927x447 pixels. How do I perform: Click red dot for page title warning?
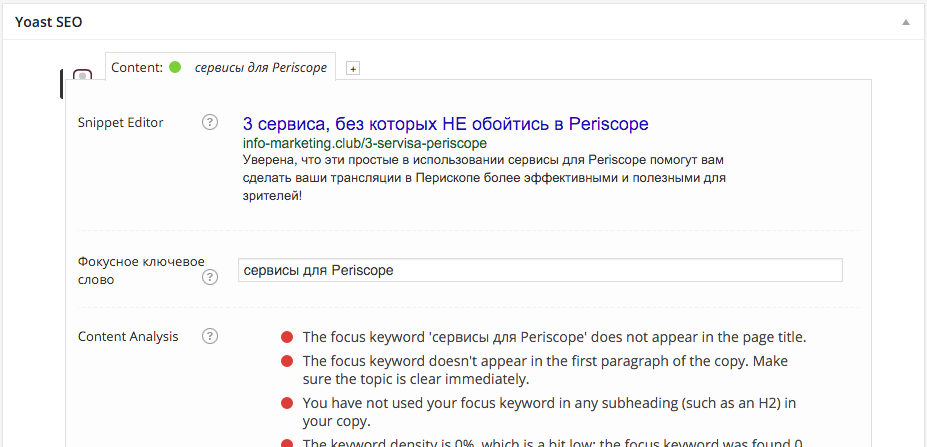pyautogui.click(x=287, y=337)
